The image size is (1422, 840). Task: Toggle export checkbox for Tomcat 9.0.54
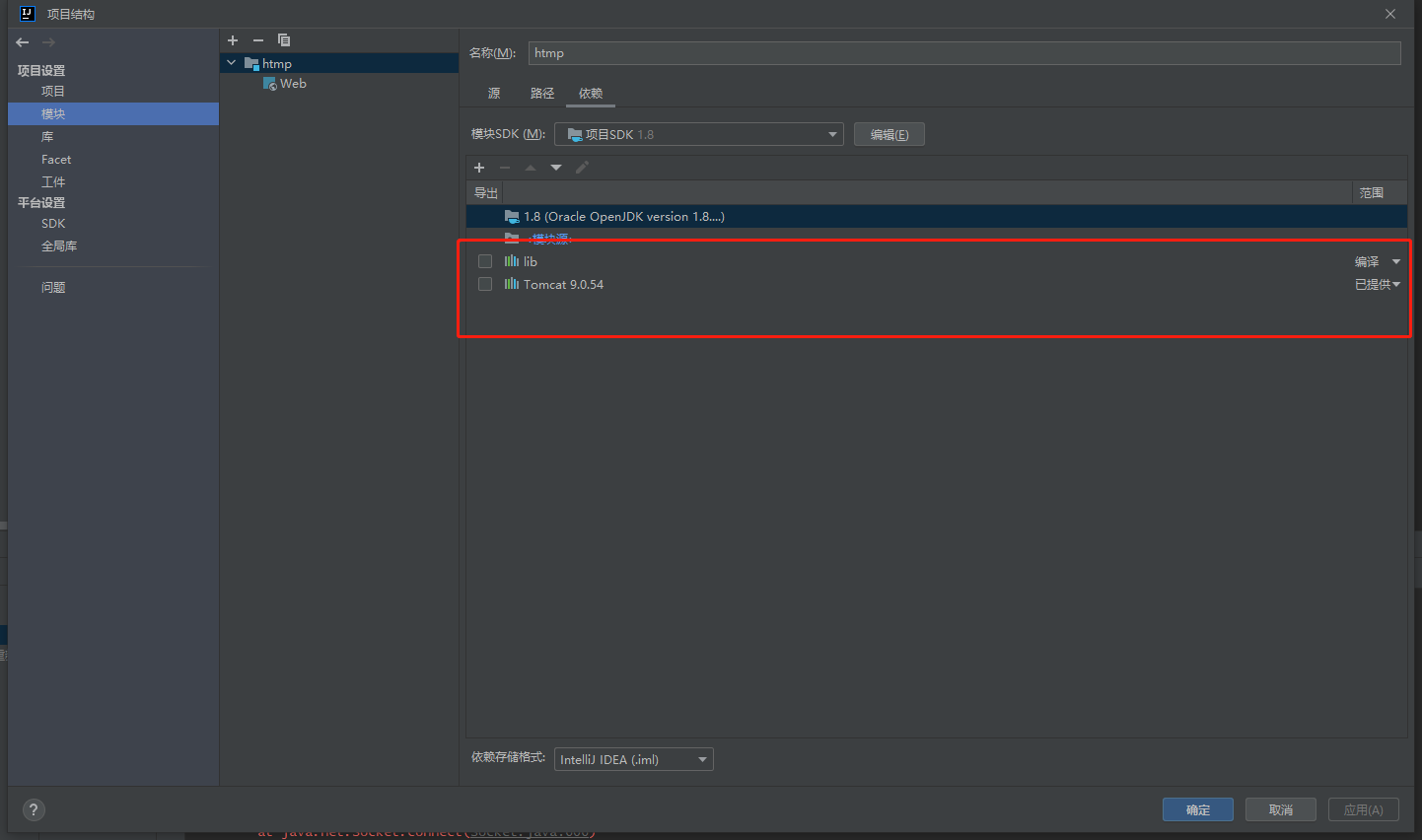point(485,284)
